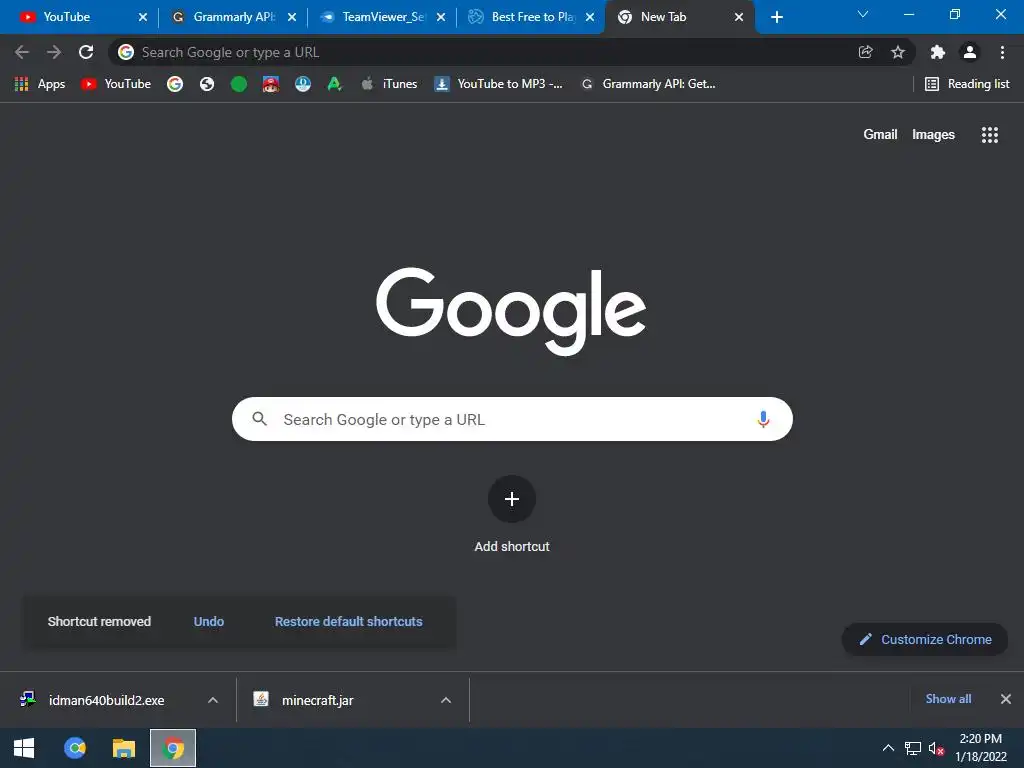Close the Best Free to Play tab

(590, 17)
